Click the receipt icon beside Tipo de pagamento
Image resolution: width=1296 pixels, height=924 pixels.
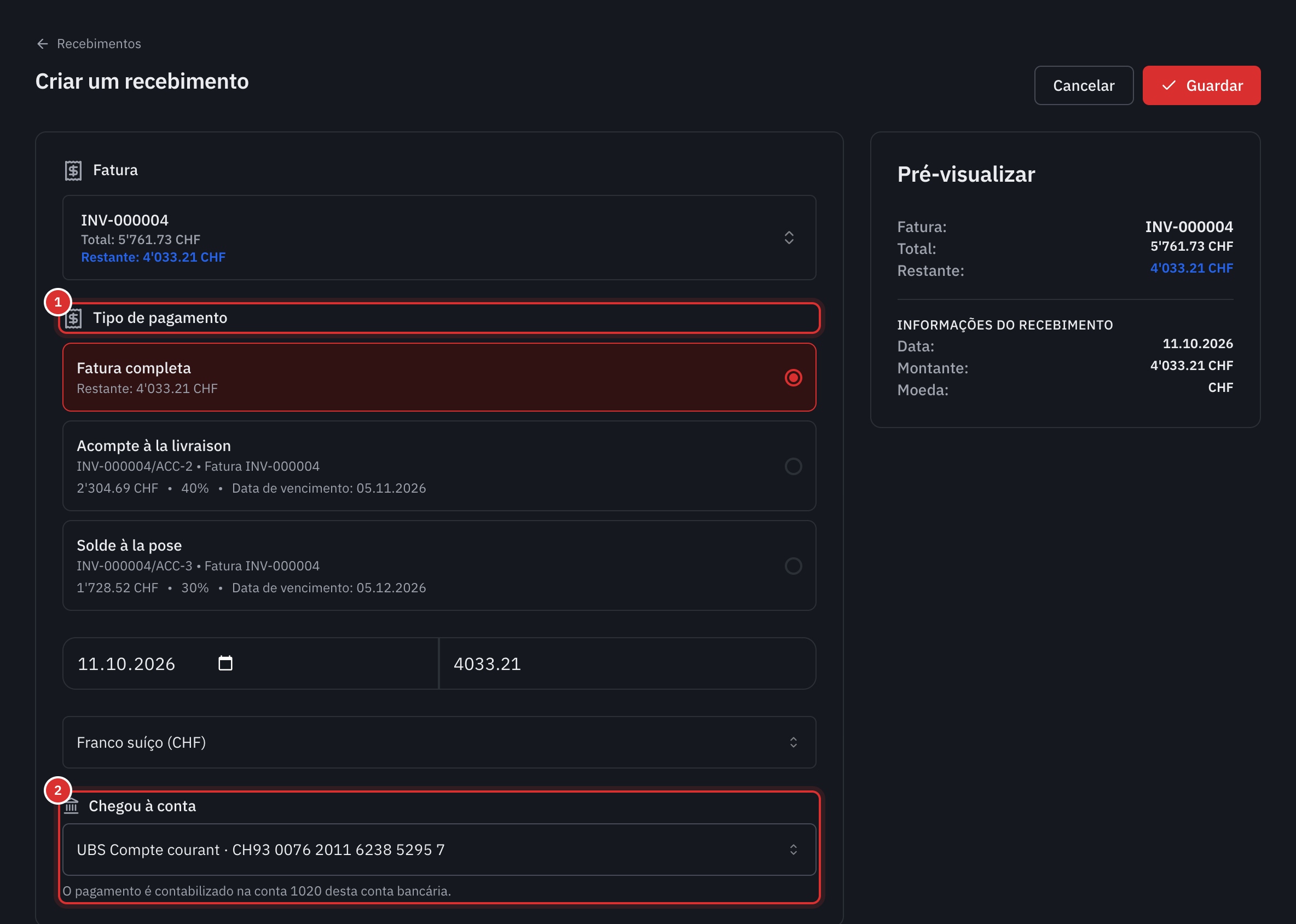point(73,318)
